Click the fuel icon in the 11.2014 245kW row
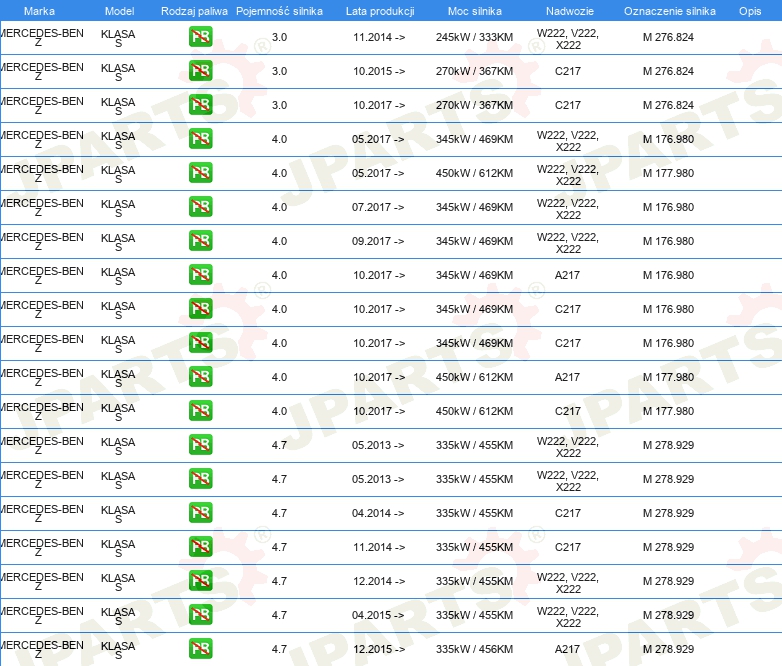The height and width of the screenshot is (666, 782). 200,38
